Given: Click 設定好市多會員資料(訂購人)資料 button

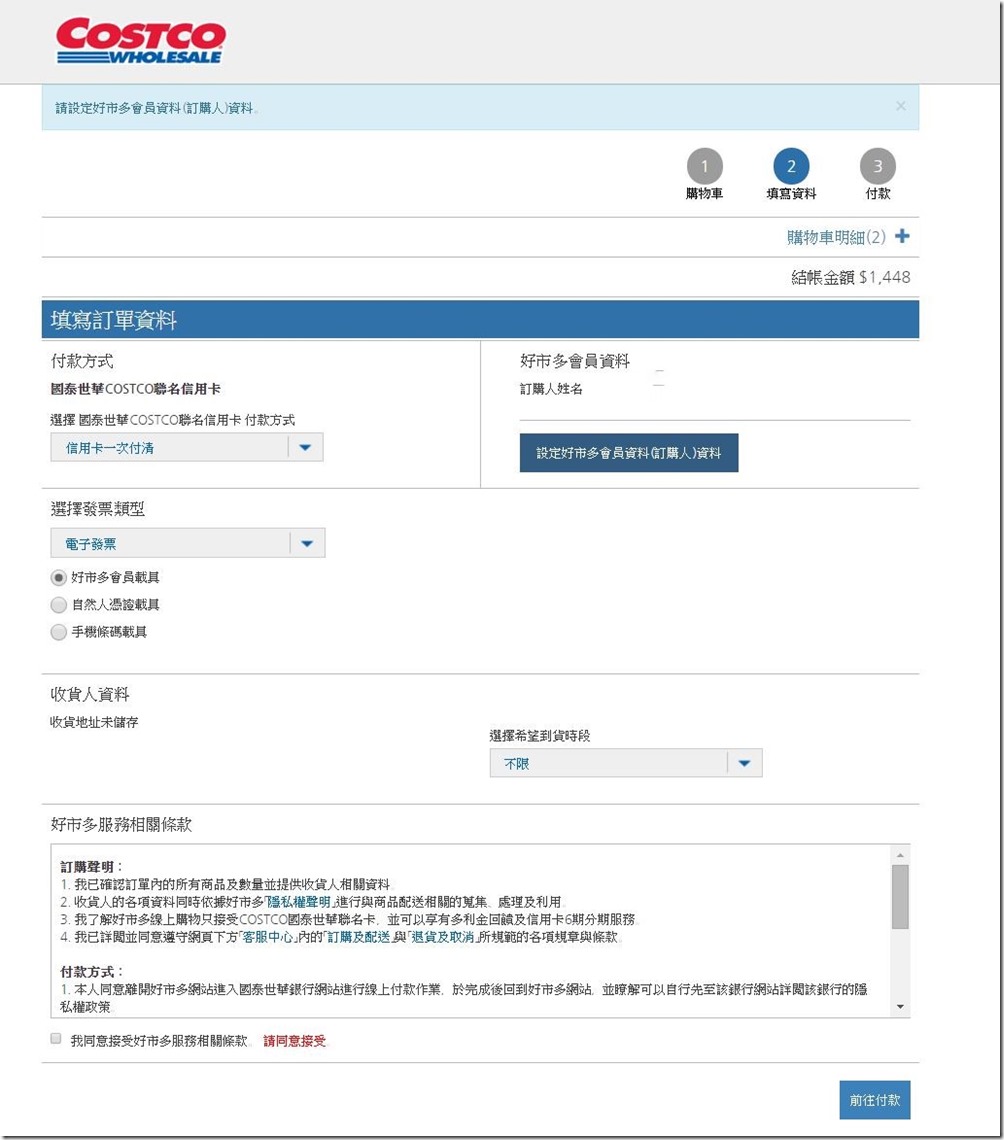Looking at the screenshot, I should pos(629,453).
